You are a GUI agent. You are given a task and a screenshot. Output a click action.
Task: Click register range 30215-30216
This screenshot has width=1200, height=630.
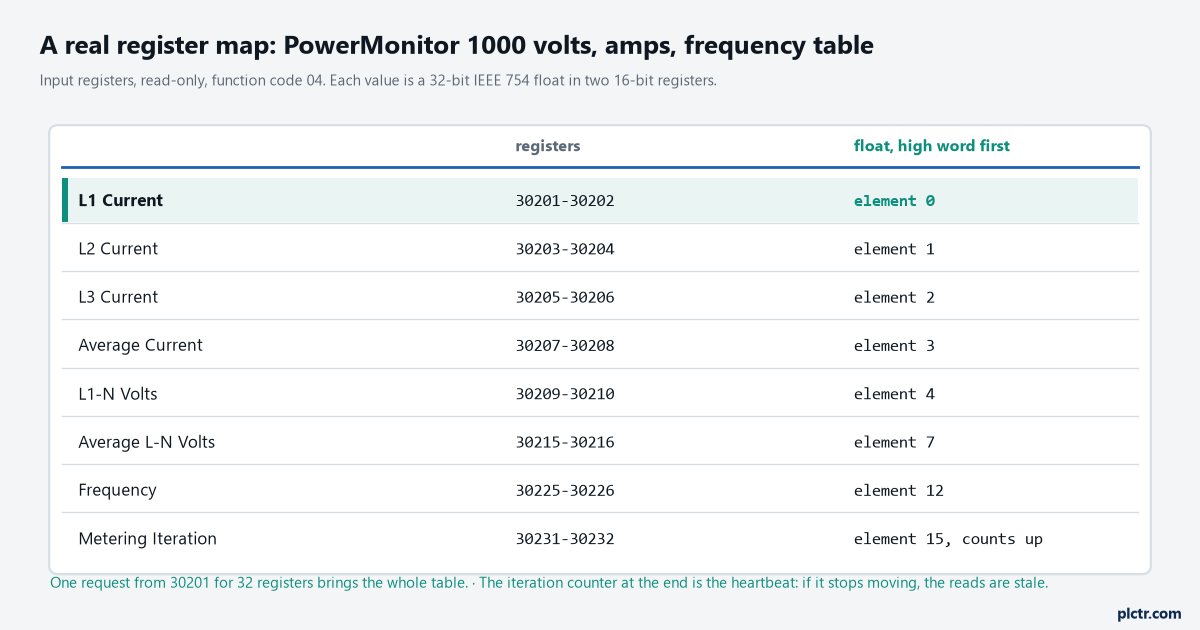click(565, 442)
